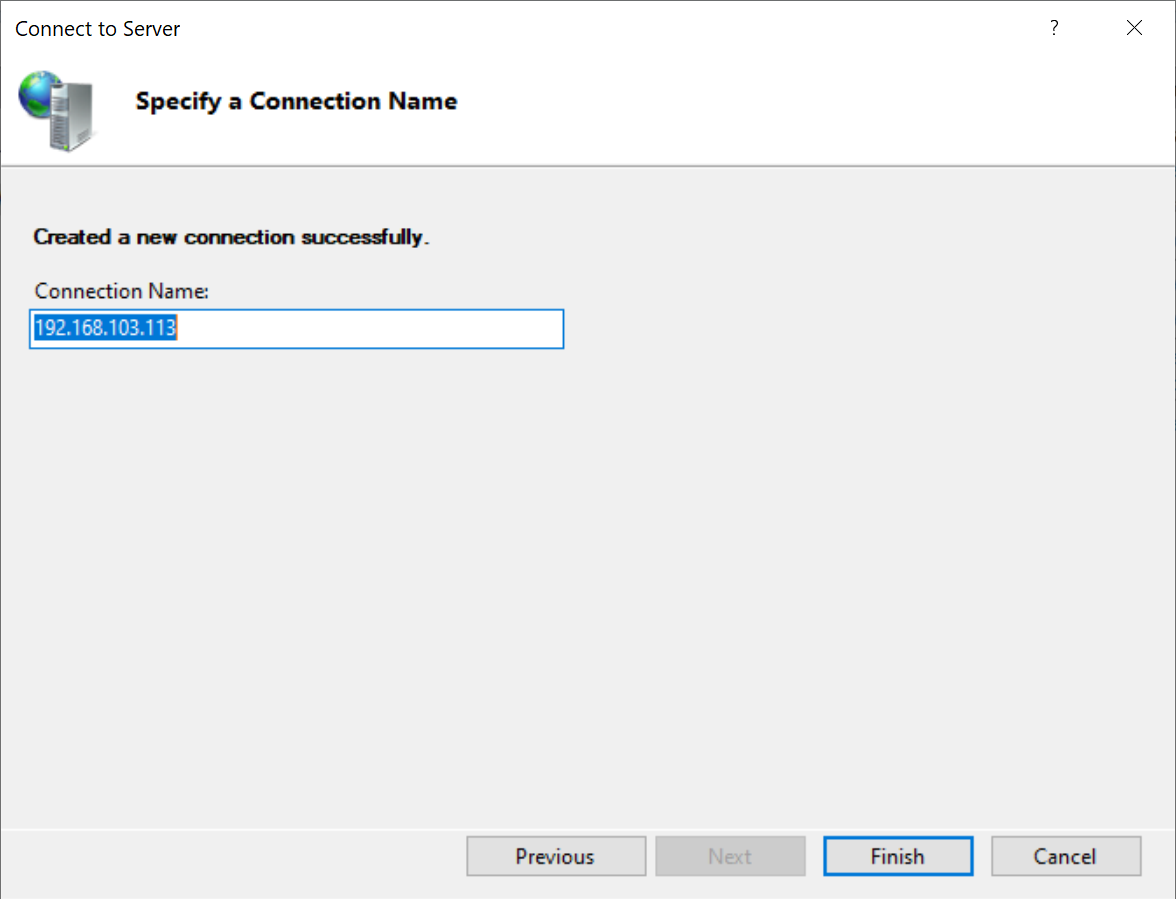Click white header banner right of the heading

(800, 101)
